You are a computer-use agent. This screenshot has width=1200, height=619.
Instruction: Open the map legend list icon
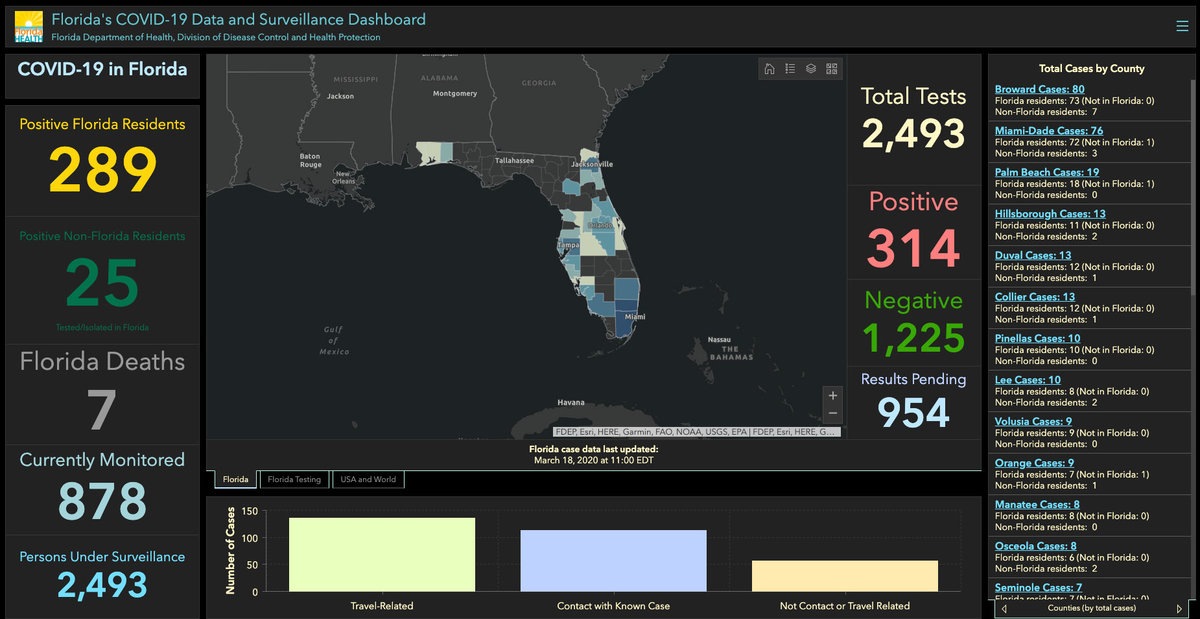click(x=790, y=69)
